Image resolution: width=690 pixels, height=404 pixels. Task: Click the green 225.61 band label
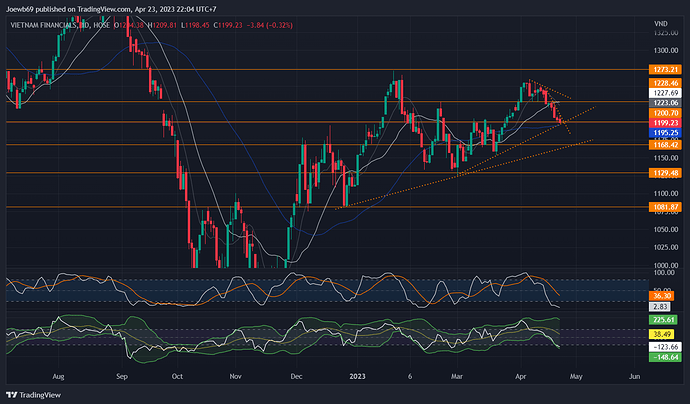665,320
